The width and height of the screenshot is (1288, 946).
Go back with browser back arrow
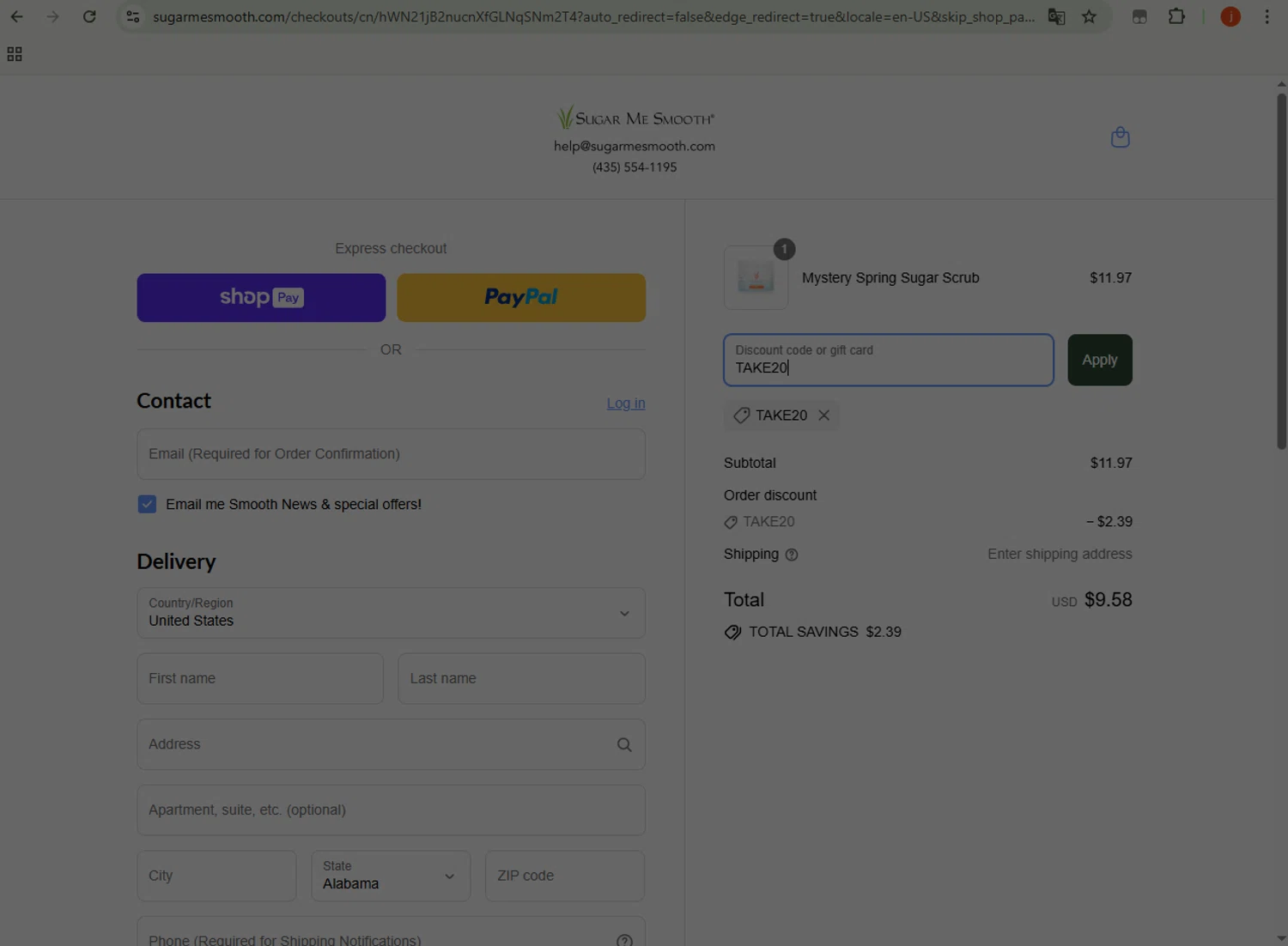click(16, 16)
